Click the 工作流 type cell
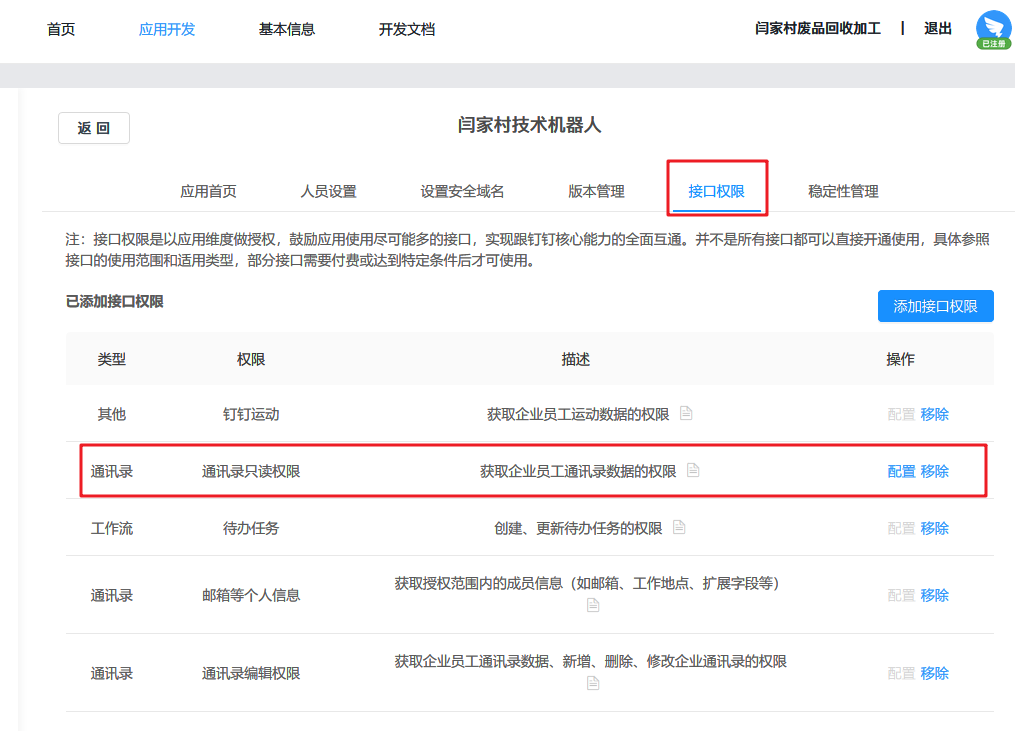The height and width of the screenshot is (731, 1015). [111, 528]
